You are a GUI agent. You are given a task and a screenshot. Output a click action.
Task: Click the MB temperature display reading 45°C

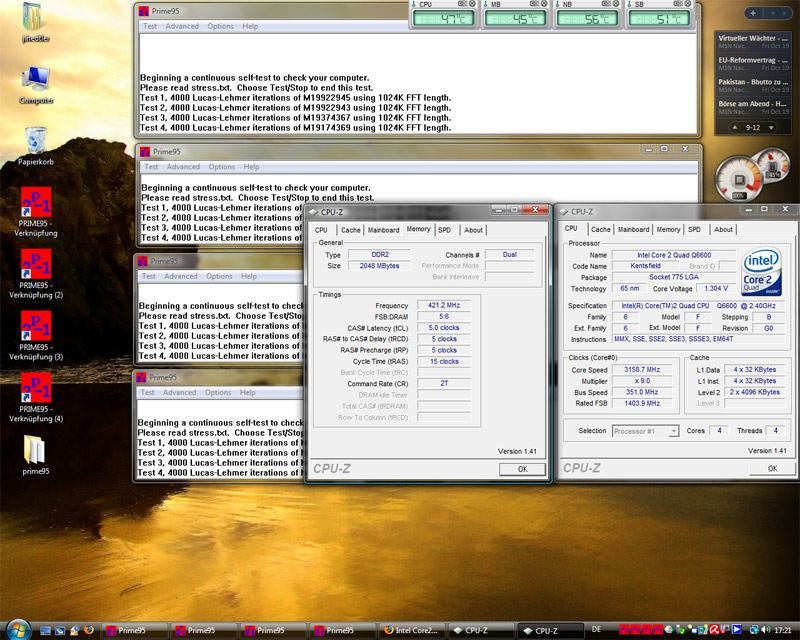pos(515,19)
